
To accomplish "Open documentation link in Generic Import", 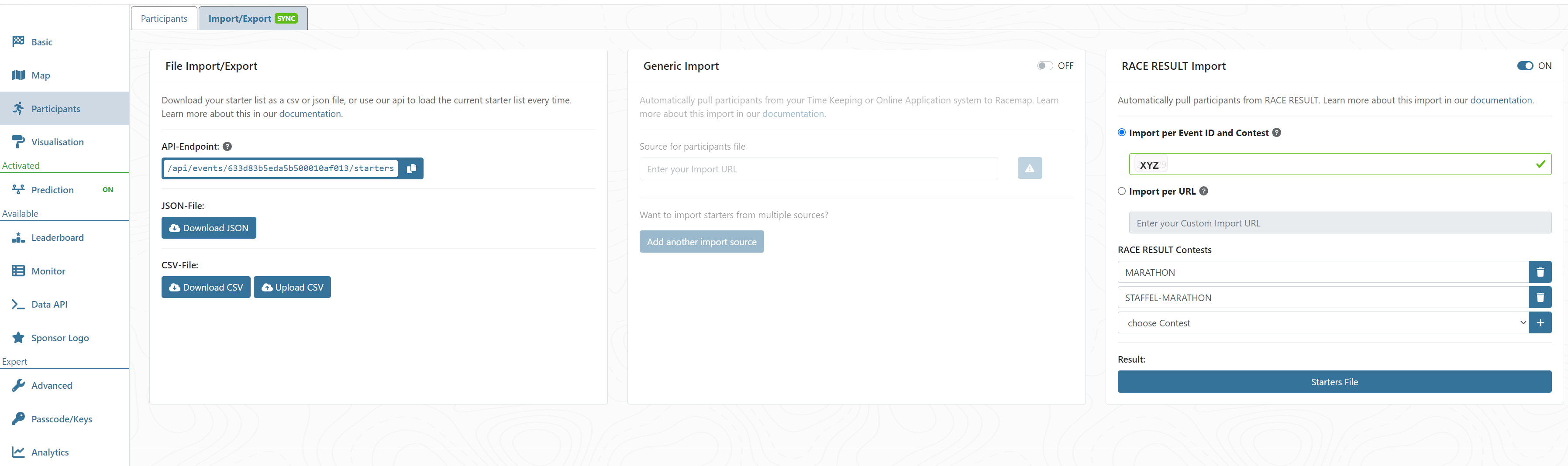I will (793, 114).
